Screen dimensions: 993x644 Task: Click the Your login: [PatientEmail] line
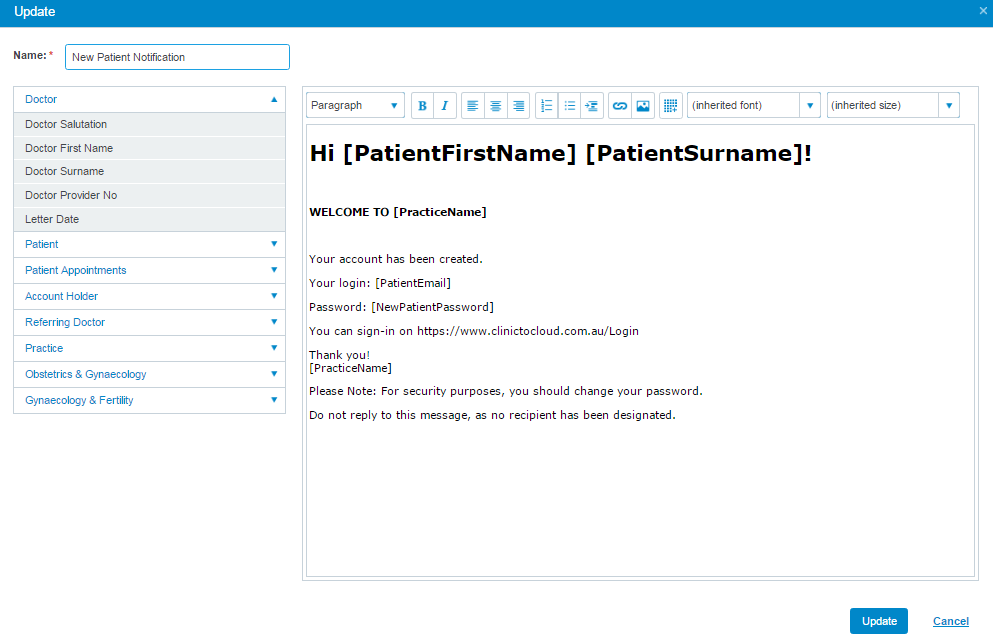380,283
